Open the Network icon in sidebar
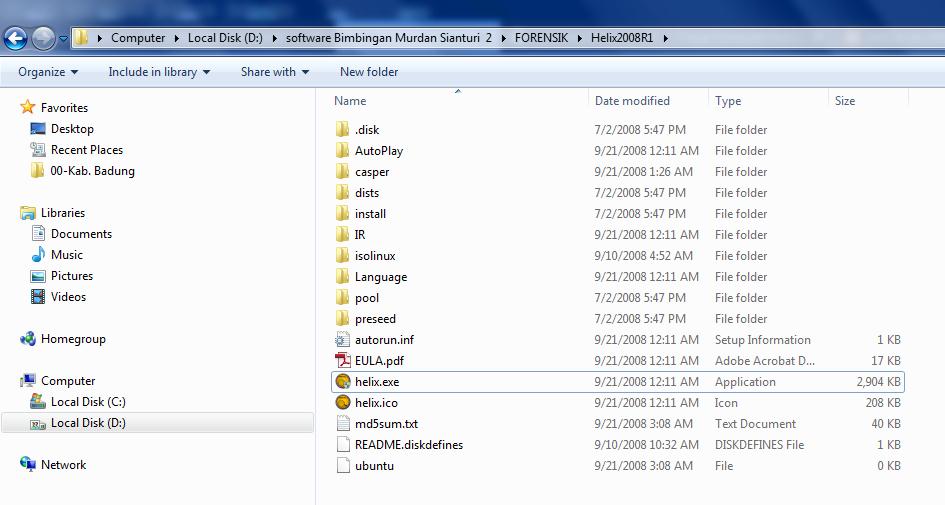This screenshot has width=945, height=505. pyautogui.click(x=28, y=465)
